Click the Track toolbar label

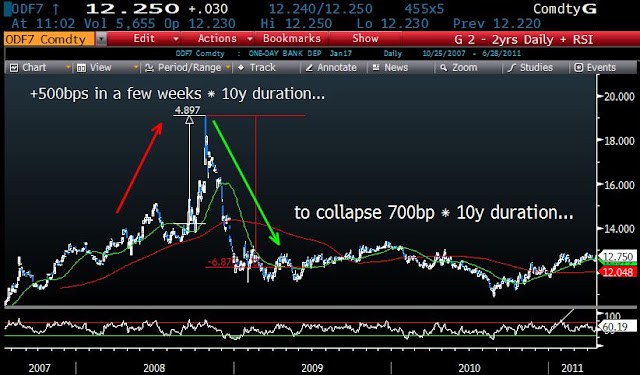[x=262, y=67]
